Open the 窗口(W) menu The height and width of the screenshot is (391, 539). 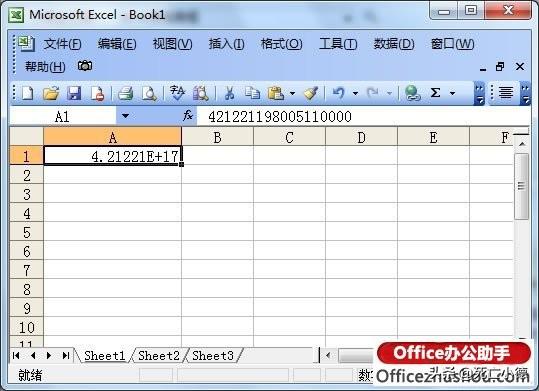coord(453,44)
